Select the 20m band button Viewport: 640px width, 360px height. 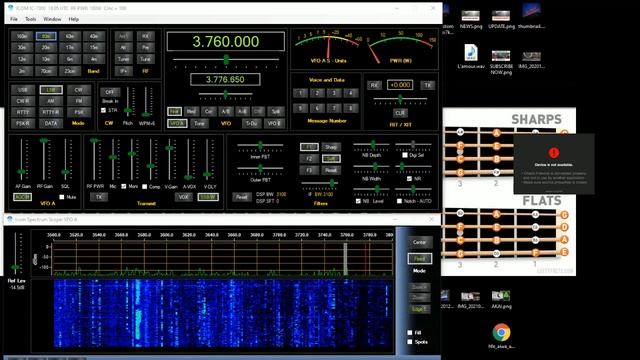click(46, 47)
